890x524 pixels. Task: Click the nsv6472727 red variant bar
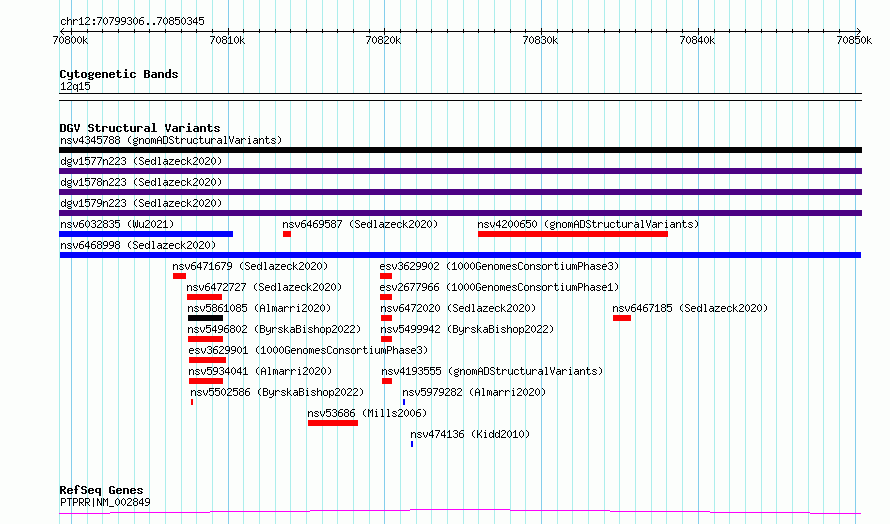tap(204, 297)
